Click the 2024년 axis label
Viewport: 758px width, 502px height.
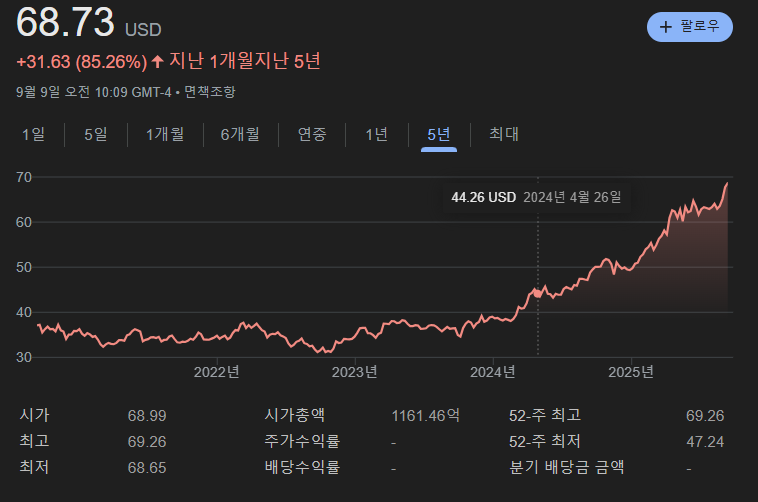click(493, 372)
